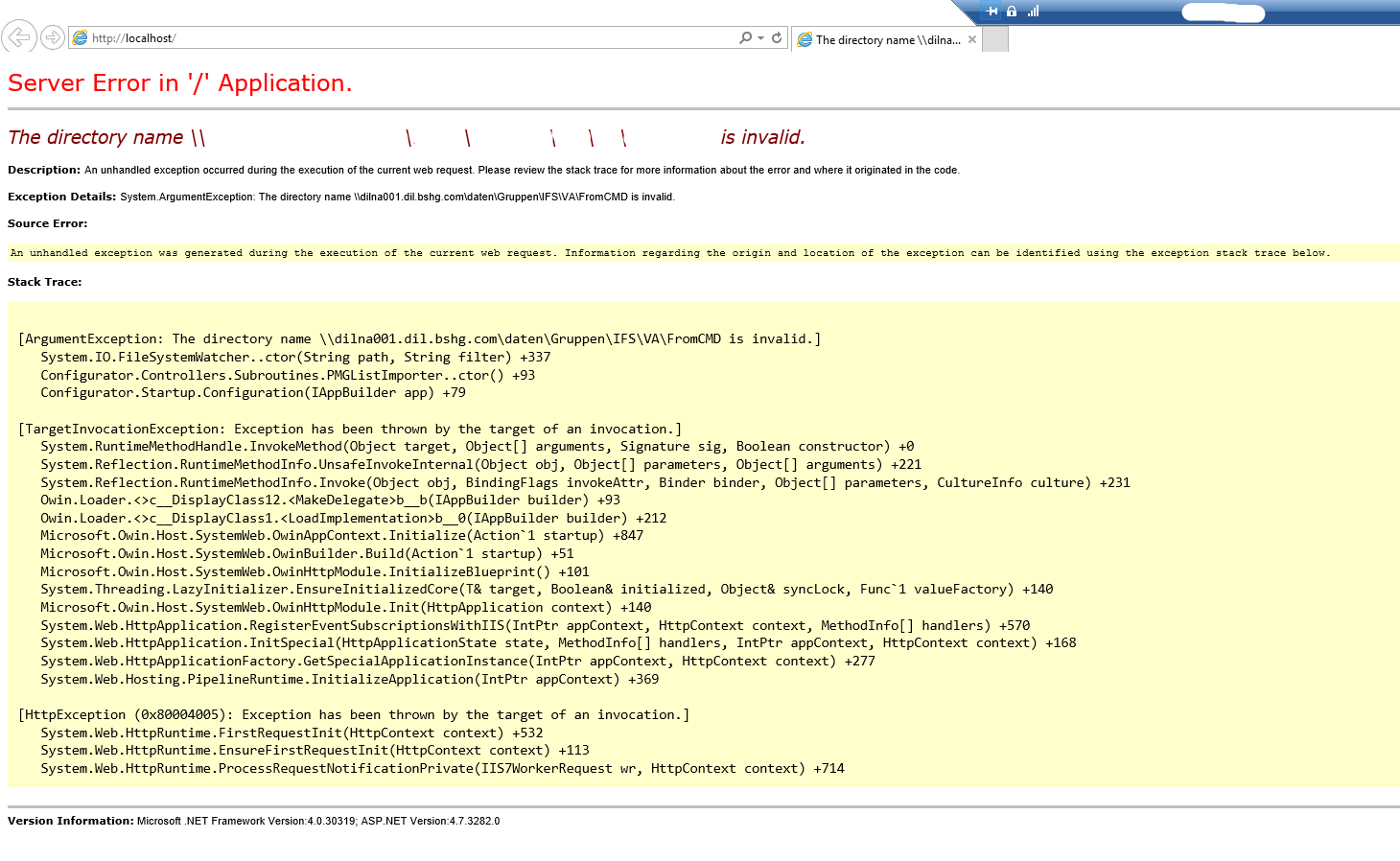
Task: Click the 'Description:' label
Action: pos(44,170)
